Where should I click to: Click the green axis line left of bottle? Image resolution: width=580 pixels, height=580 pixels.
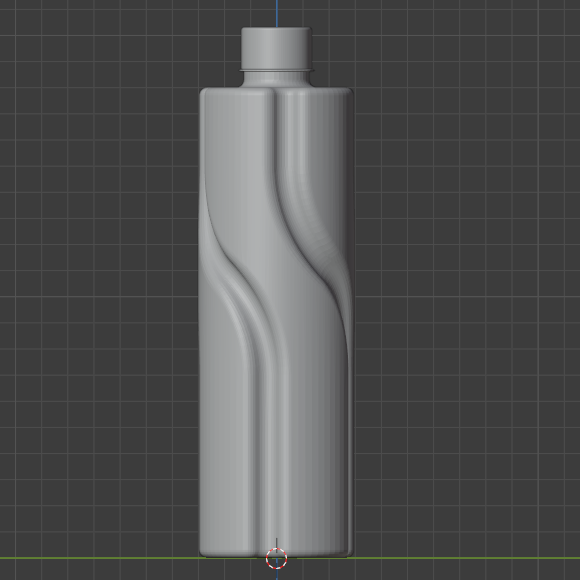point(99,557)
